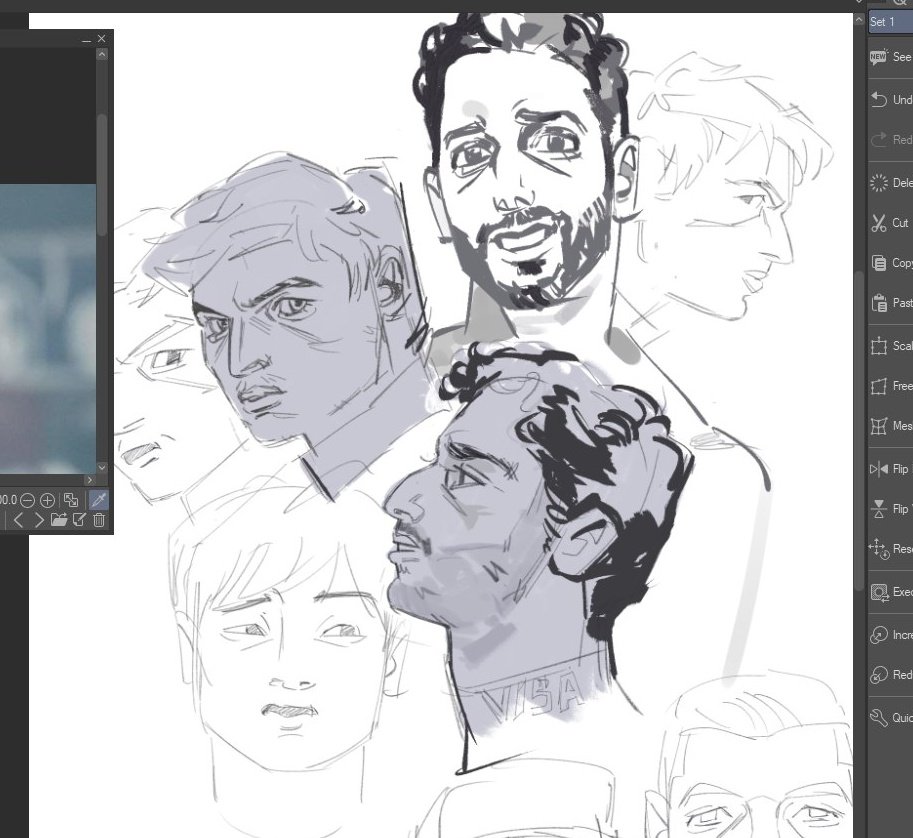913x838 pixels.
Task: Click the Incre... item in Quick Access
Action: 890,635
